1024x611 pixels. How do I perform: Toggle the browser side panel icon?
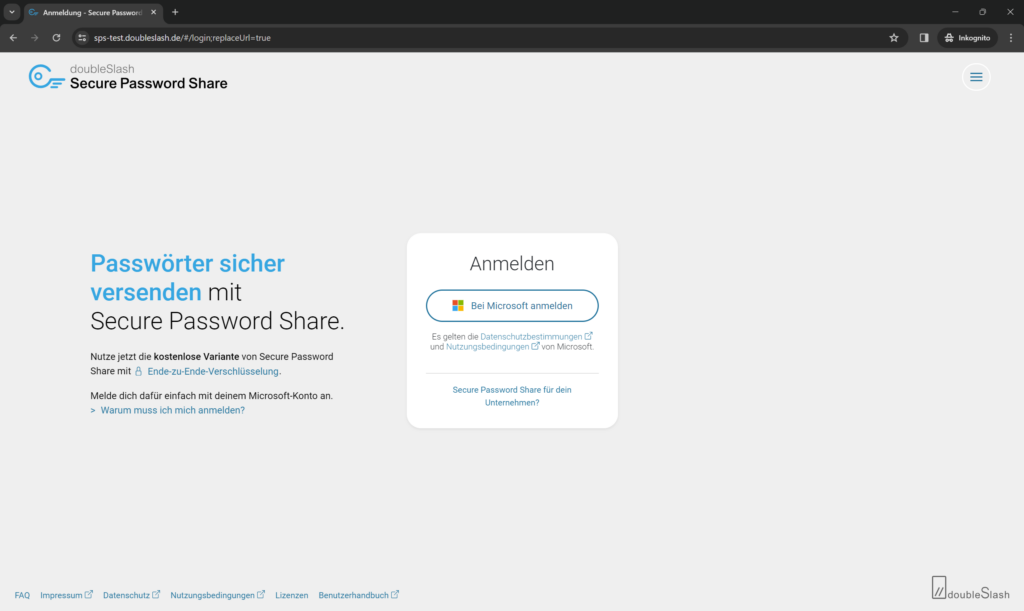click(923, 38)
